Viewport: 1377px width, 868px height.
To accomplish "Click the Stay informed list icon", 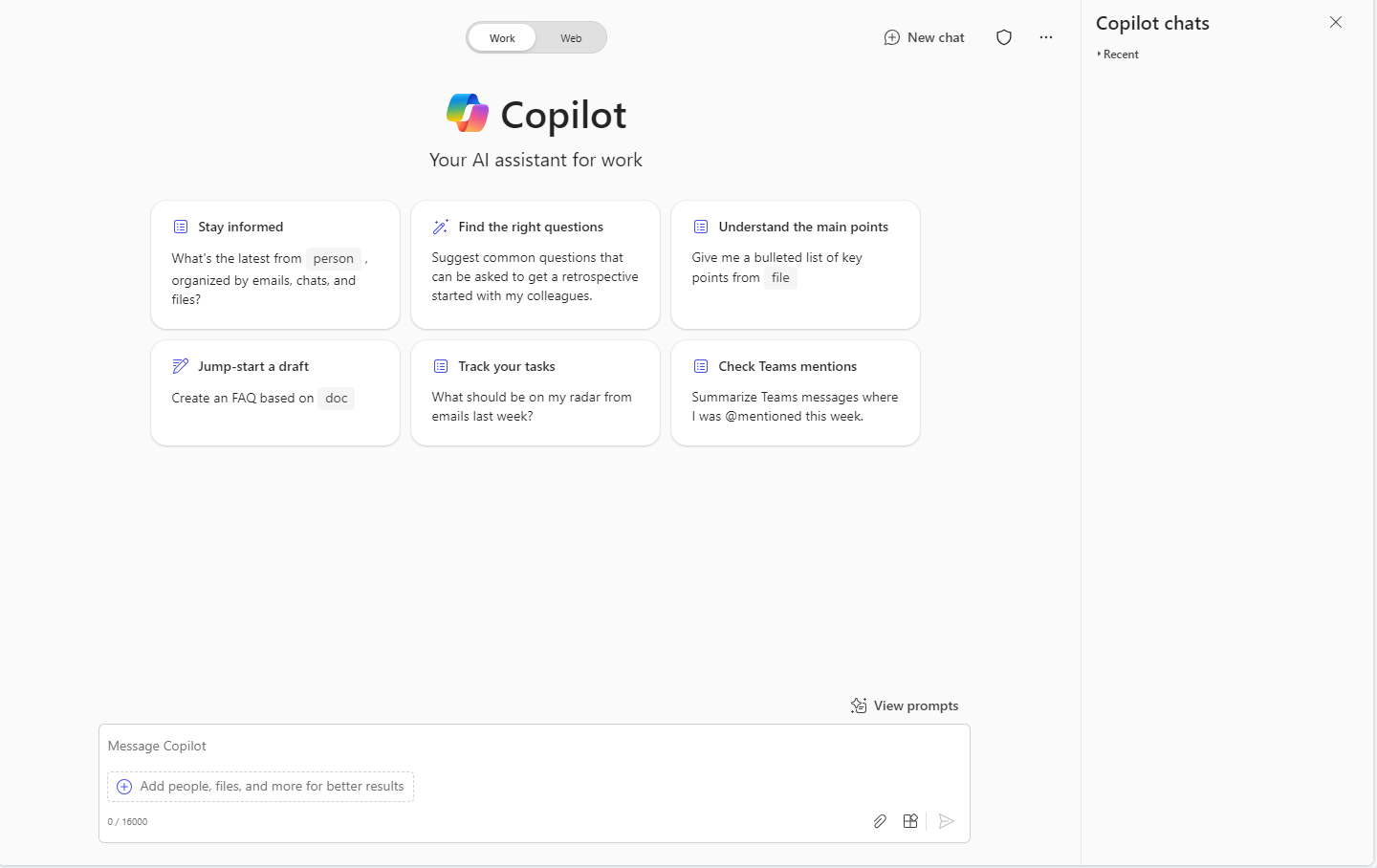I will [181, 227].
